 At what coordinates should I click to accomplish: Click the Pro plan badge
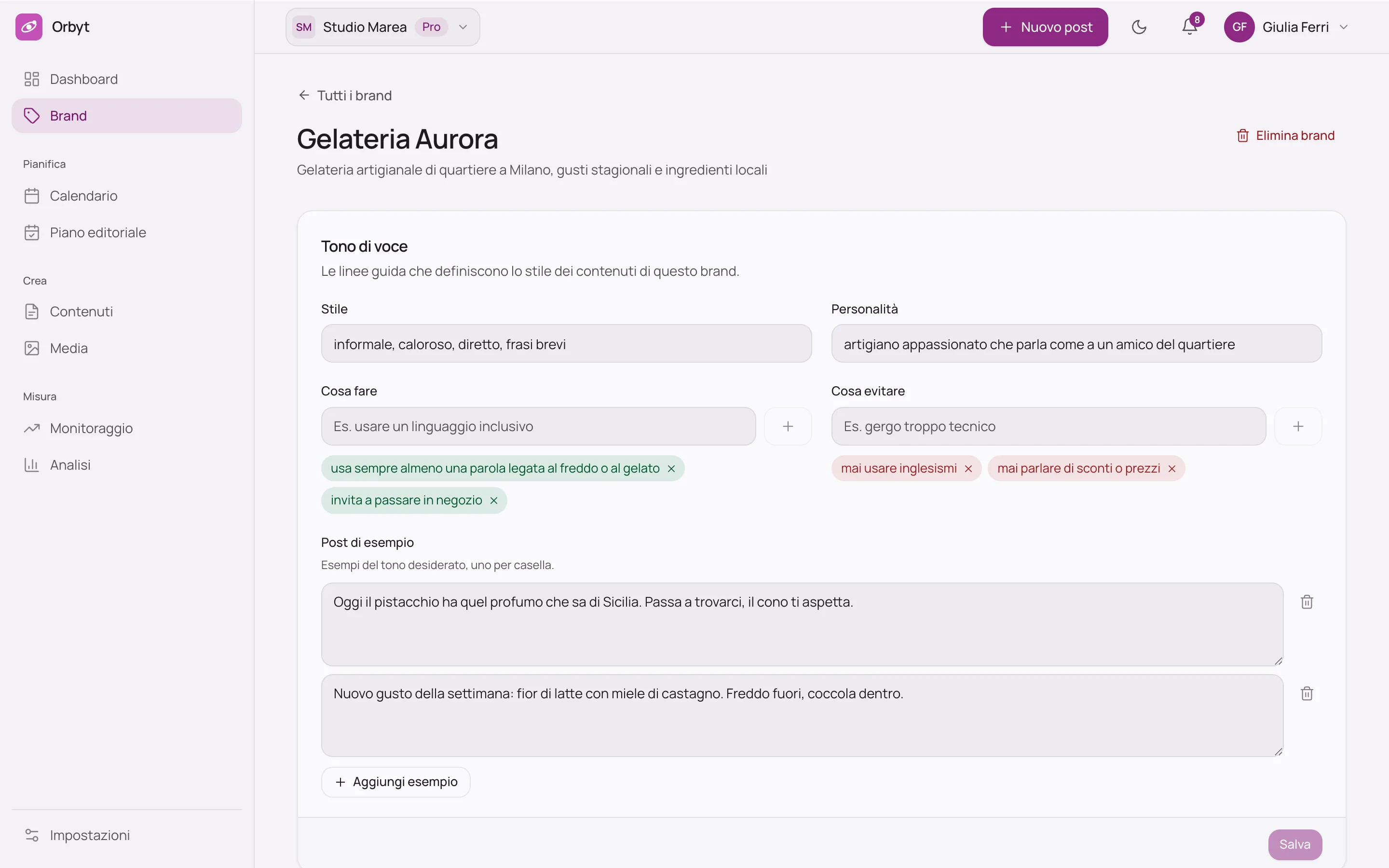point(431,27)
